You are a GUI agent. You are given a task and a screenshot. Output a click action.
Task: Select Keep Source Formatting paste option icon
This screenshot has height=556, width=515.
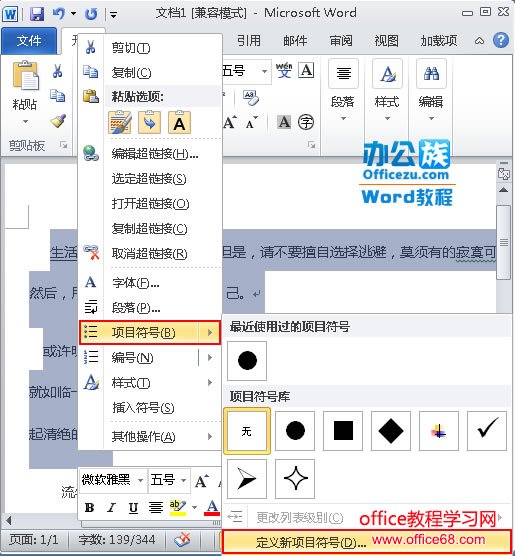(120, 122)
